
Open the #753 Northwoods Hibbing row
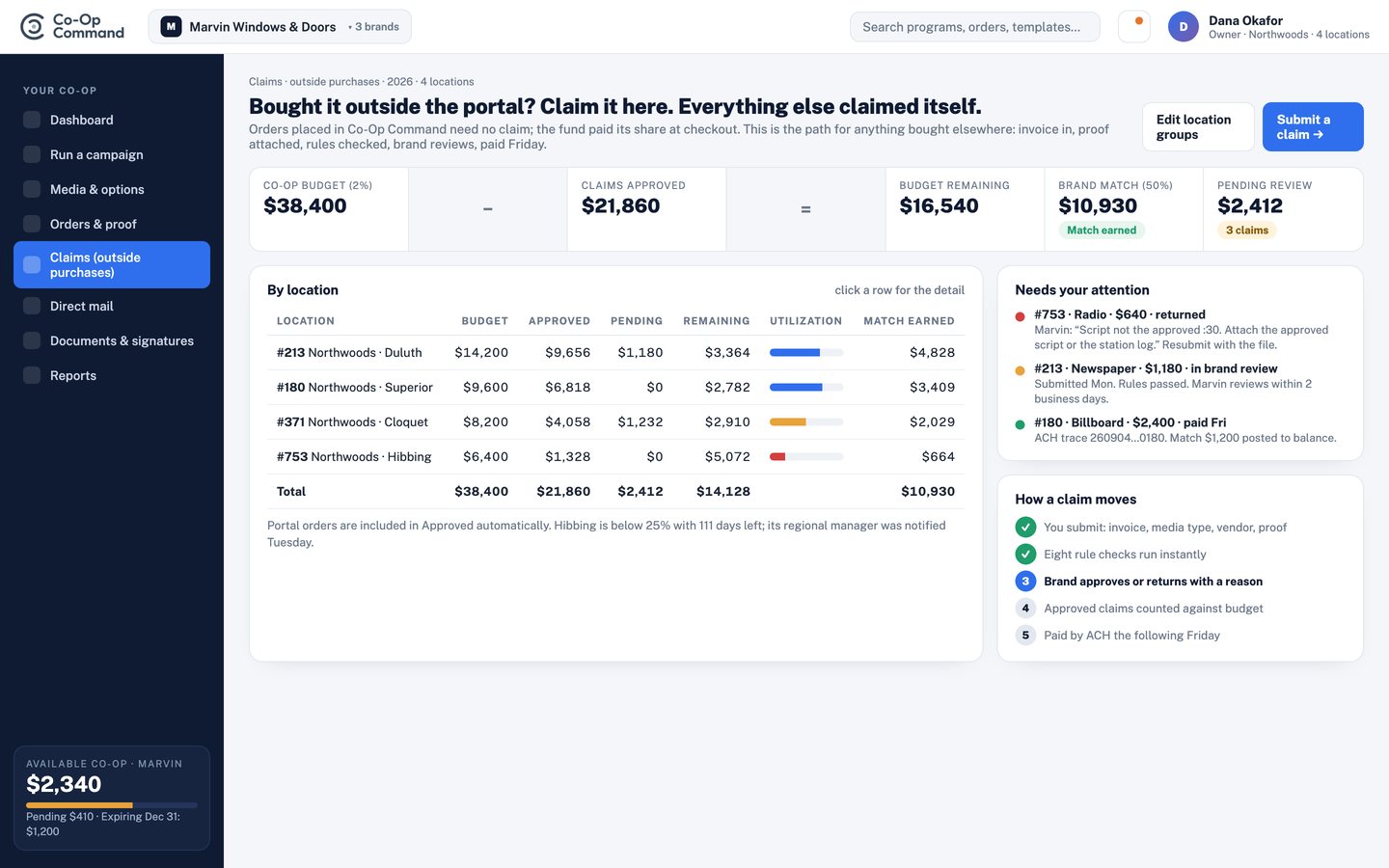615,457
